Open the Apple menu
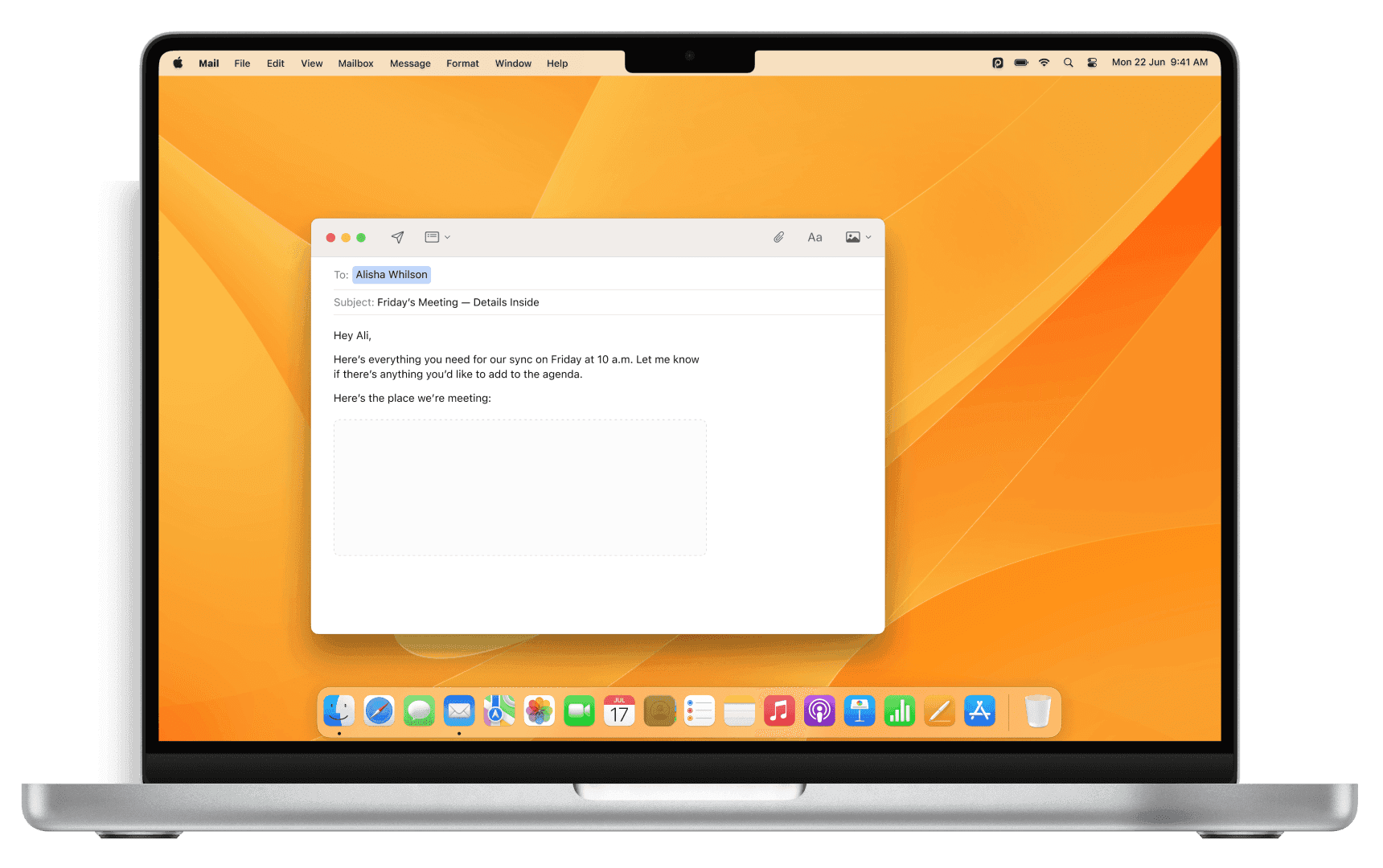The height and width of the screenshot is (868, 1383). coord(178,63)
